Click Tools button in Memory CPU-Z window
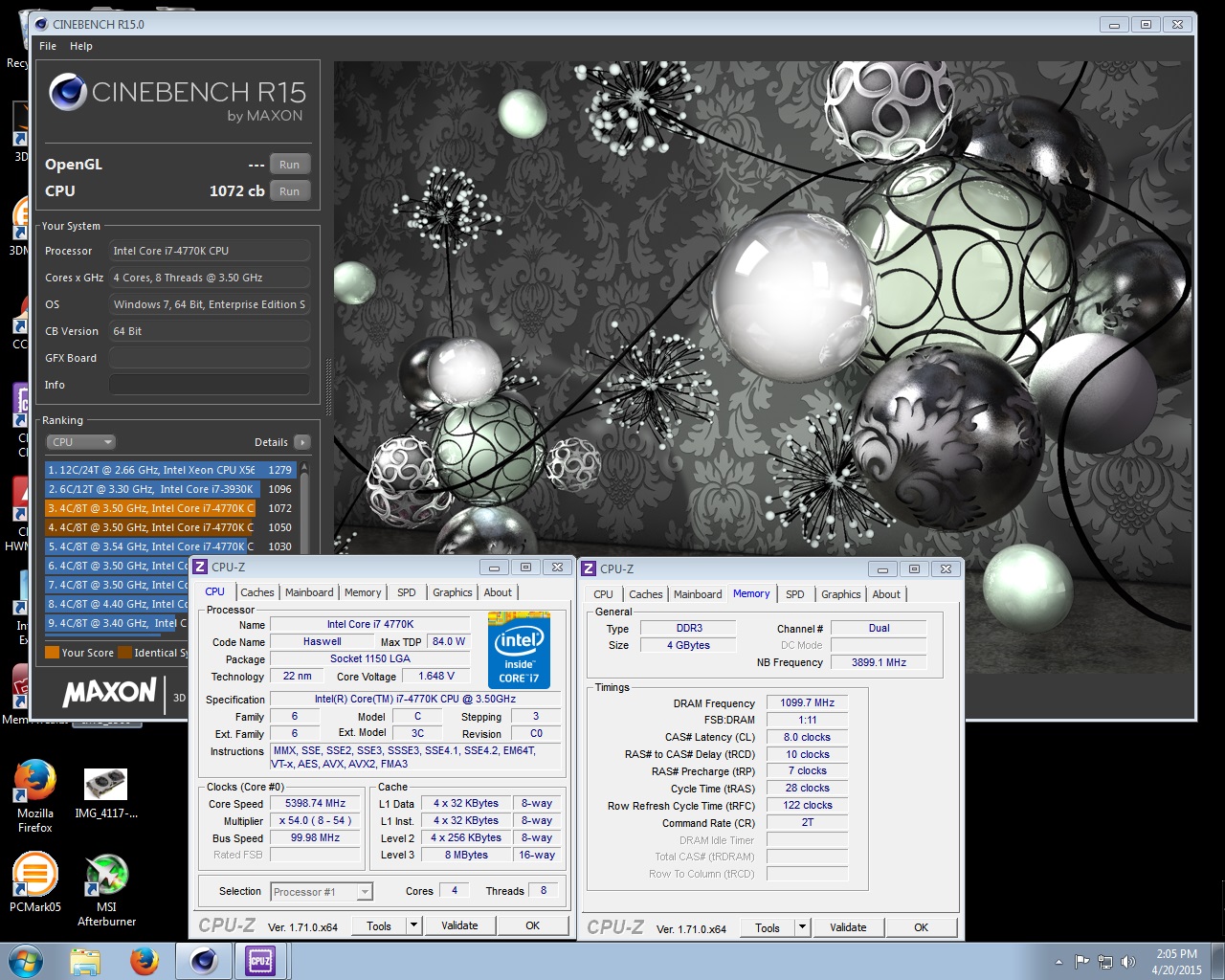Screen dimensions: 1225x980 tap(768, 927)
